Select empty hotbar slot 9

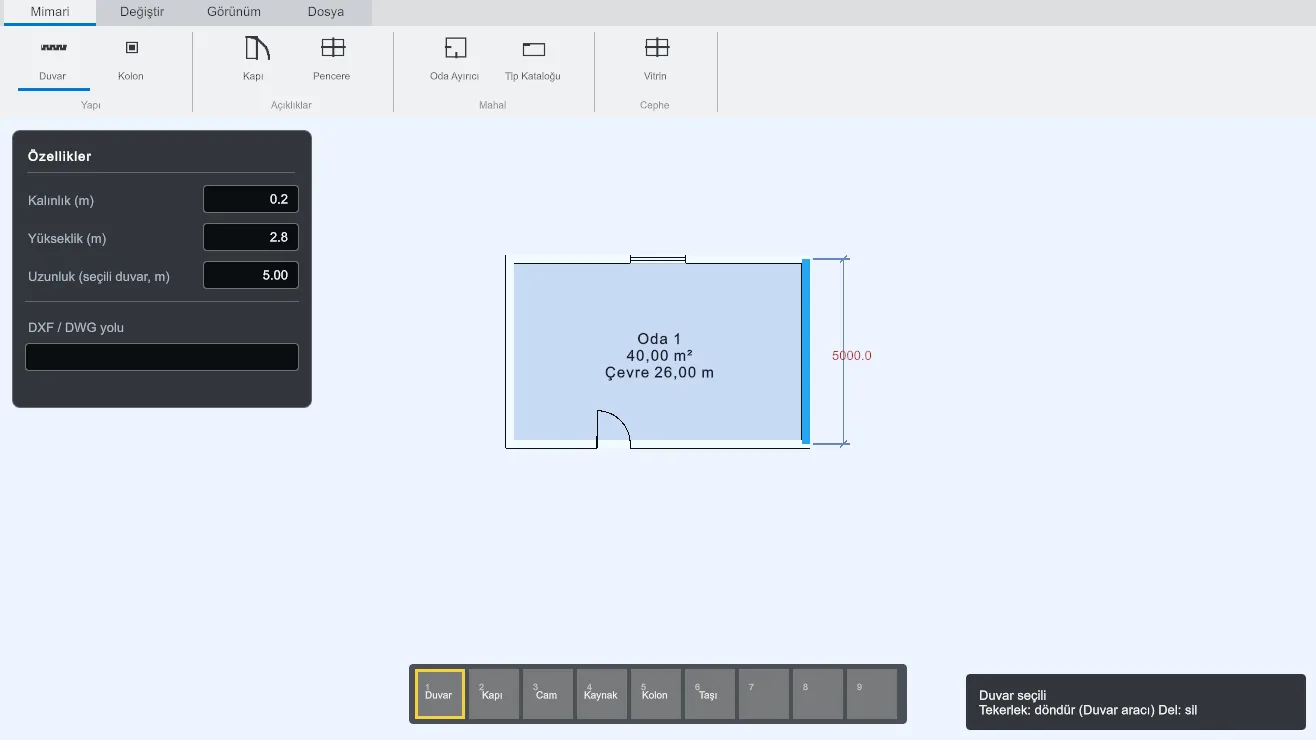(872, 694)
